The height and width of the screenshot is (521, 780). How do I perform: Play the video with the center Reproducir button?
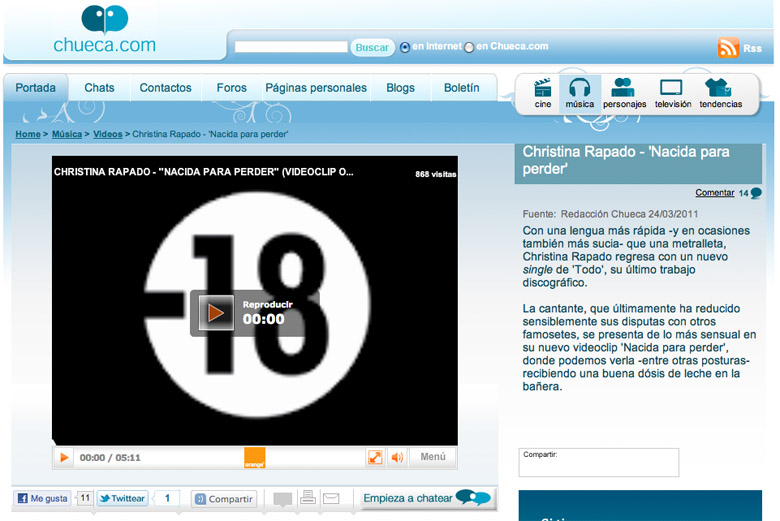[216, 313]
